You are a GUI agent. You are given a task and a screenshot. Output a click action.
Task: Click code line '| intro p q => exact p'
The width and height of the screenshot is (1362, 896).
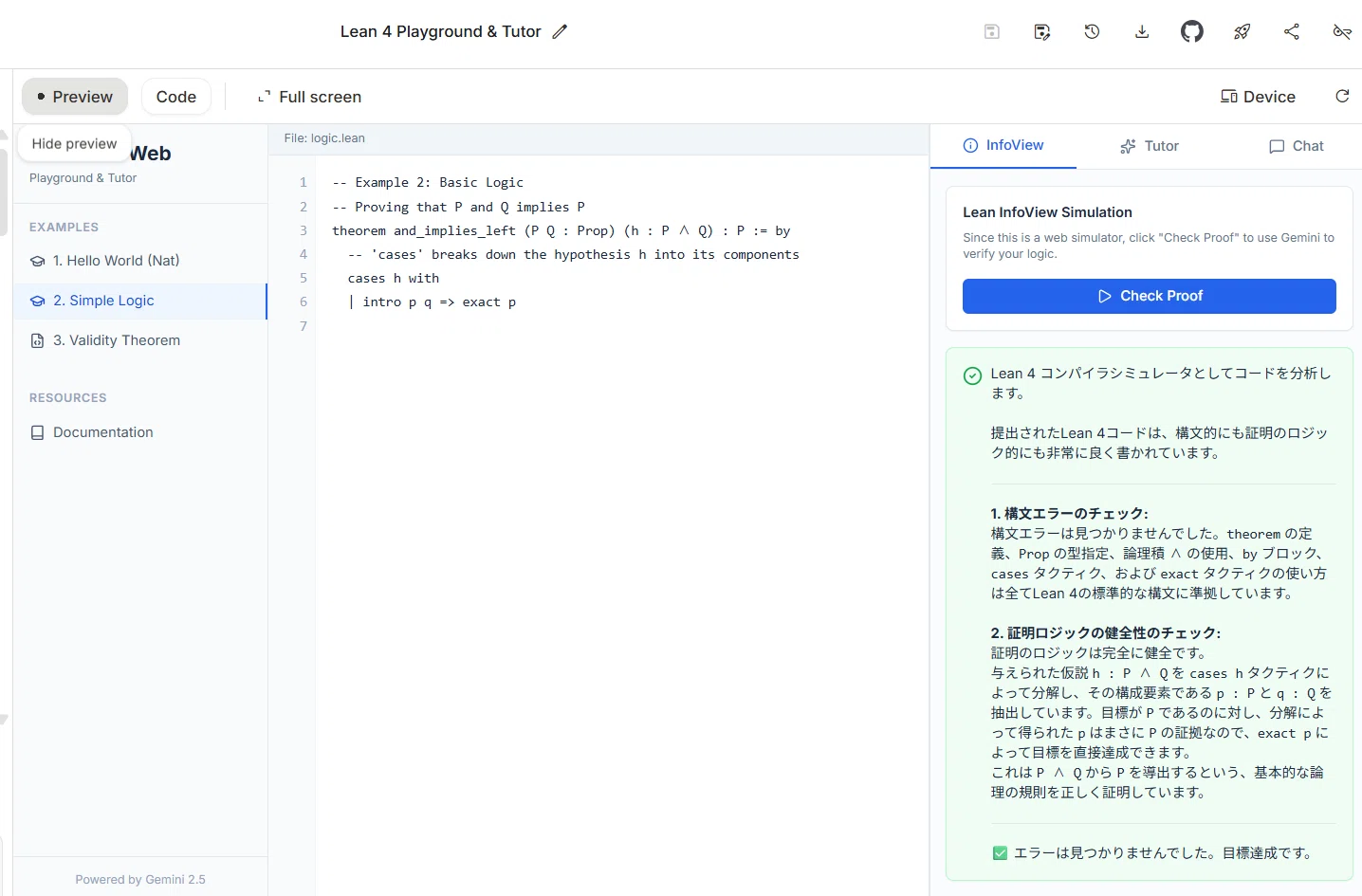click(433, 302)
